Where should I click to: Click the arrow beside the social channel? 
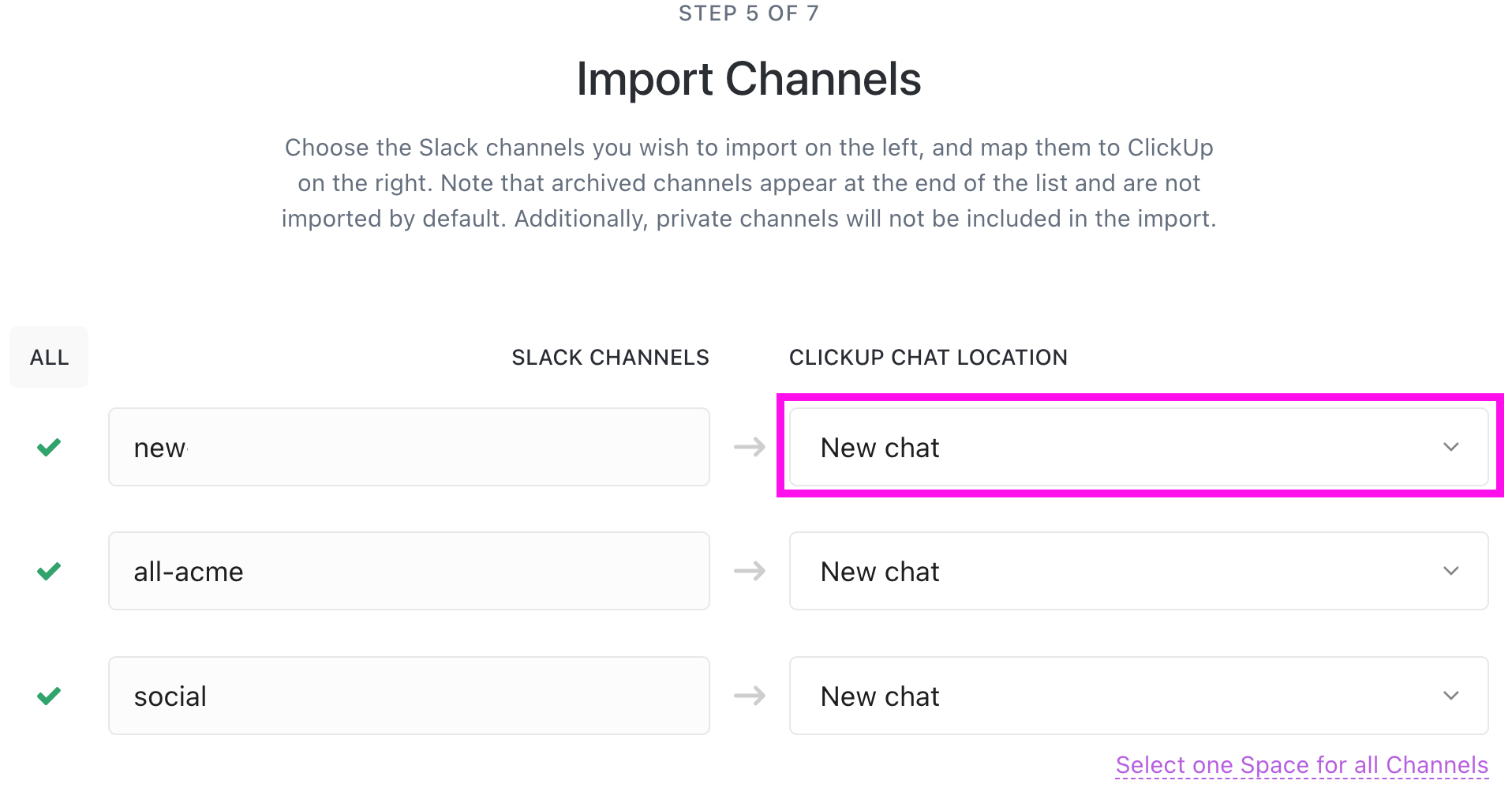[748, 696]
